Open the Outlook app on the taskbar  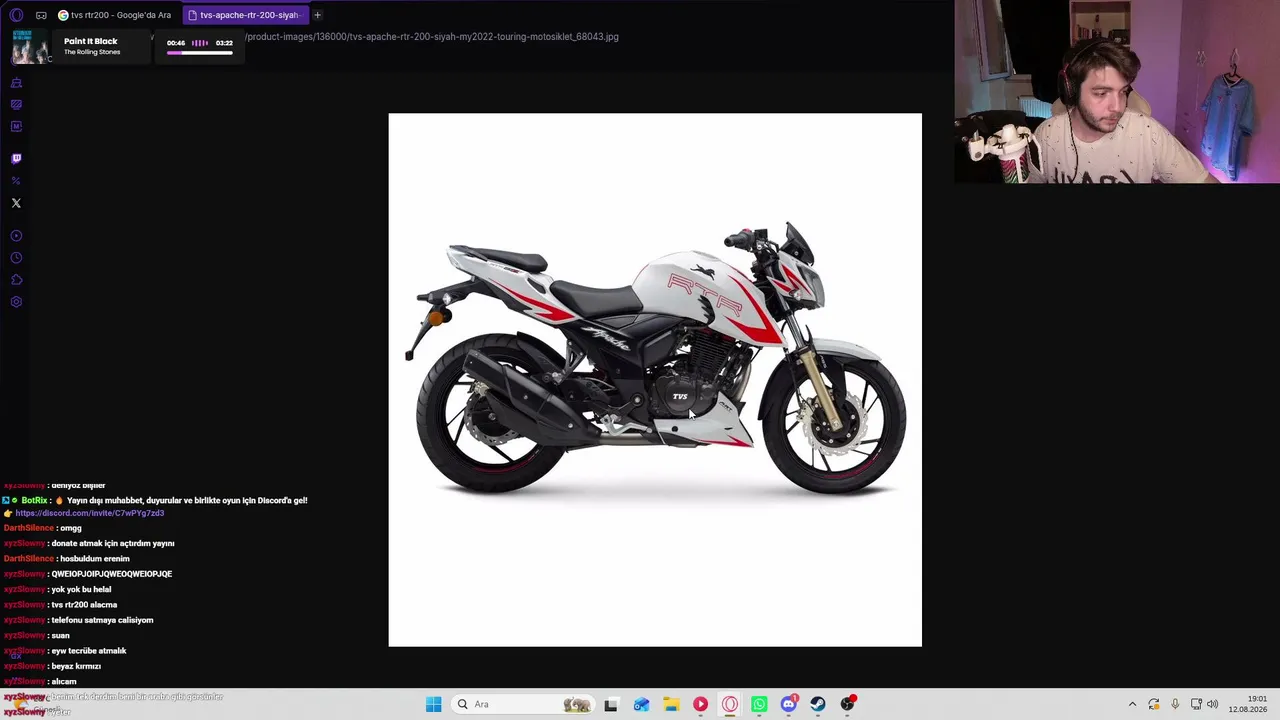[x=641, y=704]
